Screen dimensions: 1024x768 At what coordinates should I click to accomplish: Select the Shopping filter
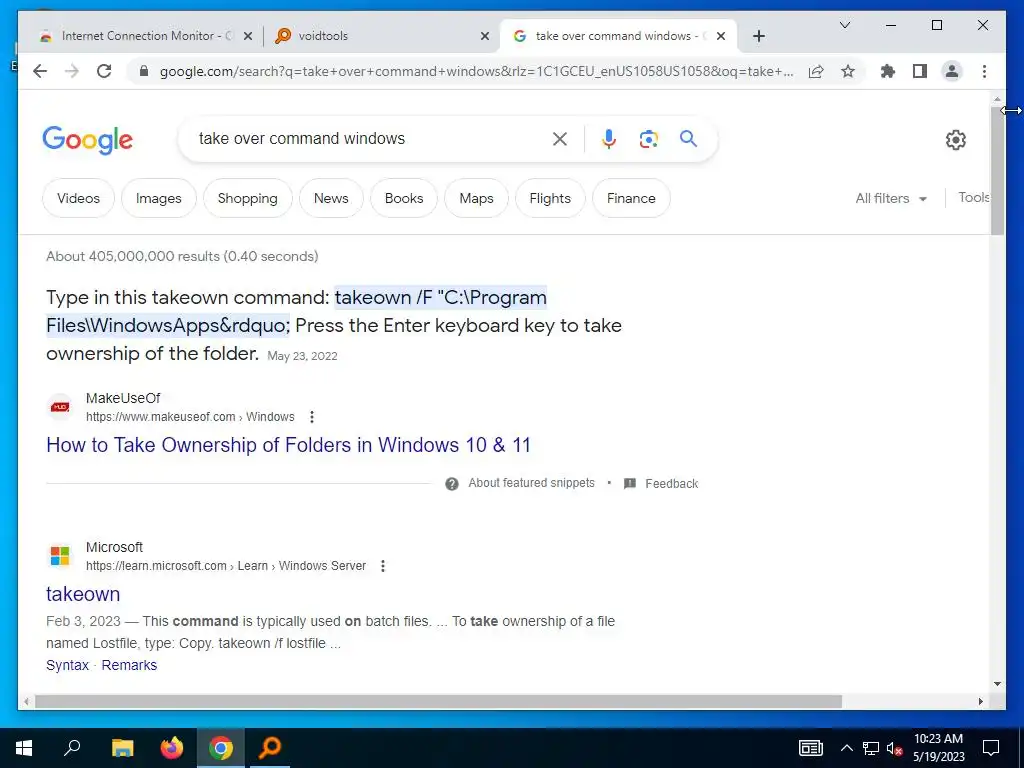(x=248, y=198)
